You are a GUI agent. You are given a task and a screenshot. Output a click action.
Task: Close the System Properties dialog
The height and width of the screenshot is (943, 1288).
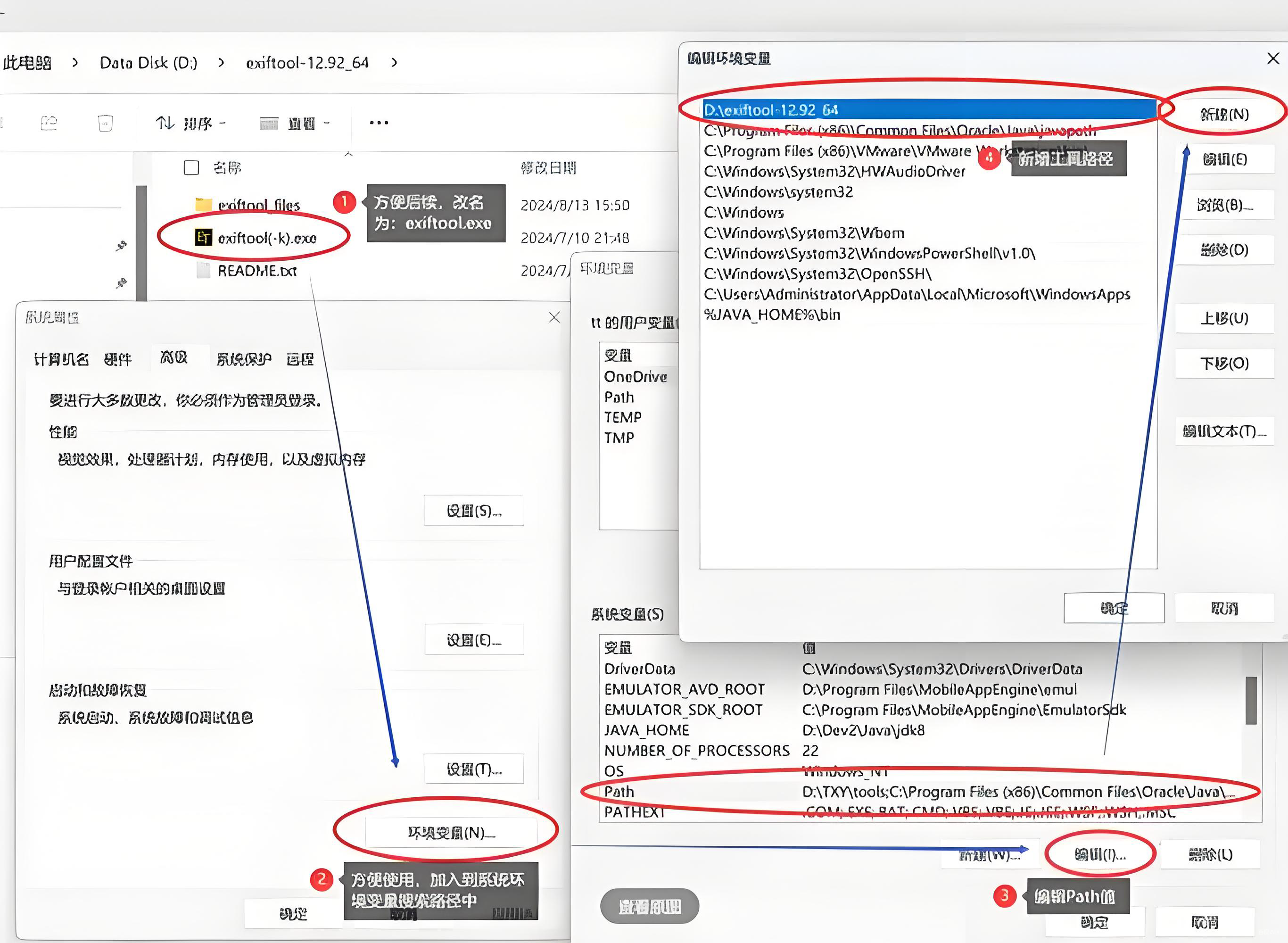pyautogui.click(x=553, y=317)
